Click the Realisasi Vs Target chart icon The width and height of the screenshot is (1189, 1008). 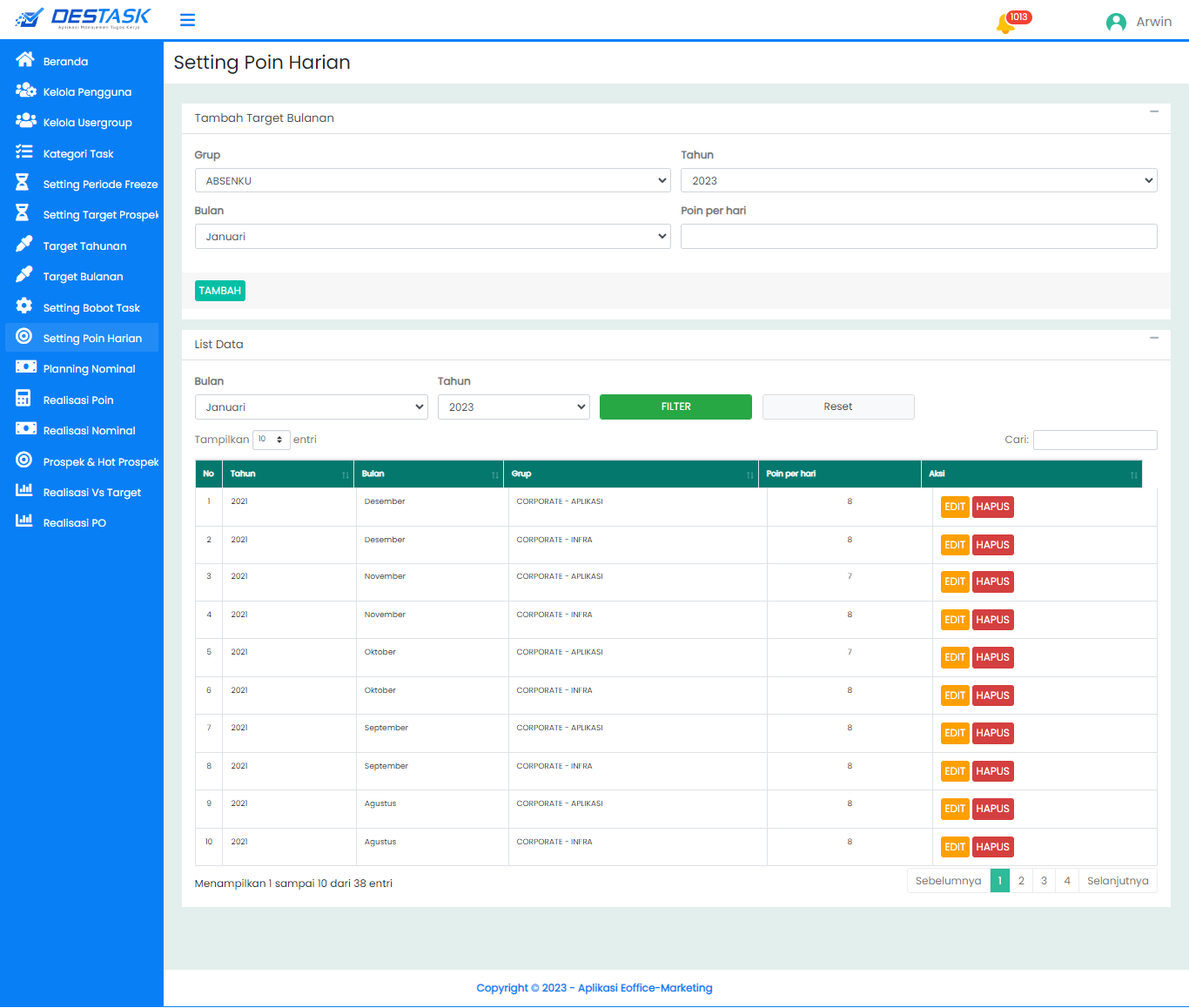(x=24, y=491)
